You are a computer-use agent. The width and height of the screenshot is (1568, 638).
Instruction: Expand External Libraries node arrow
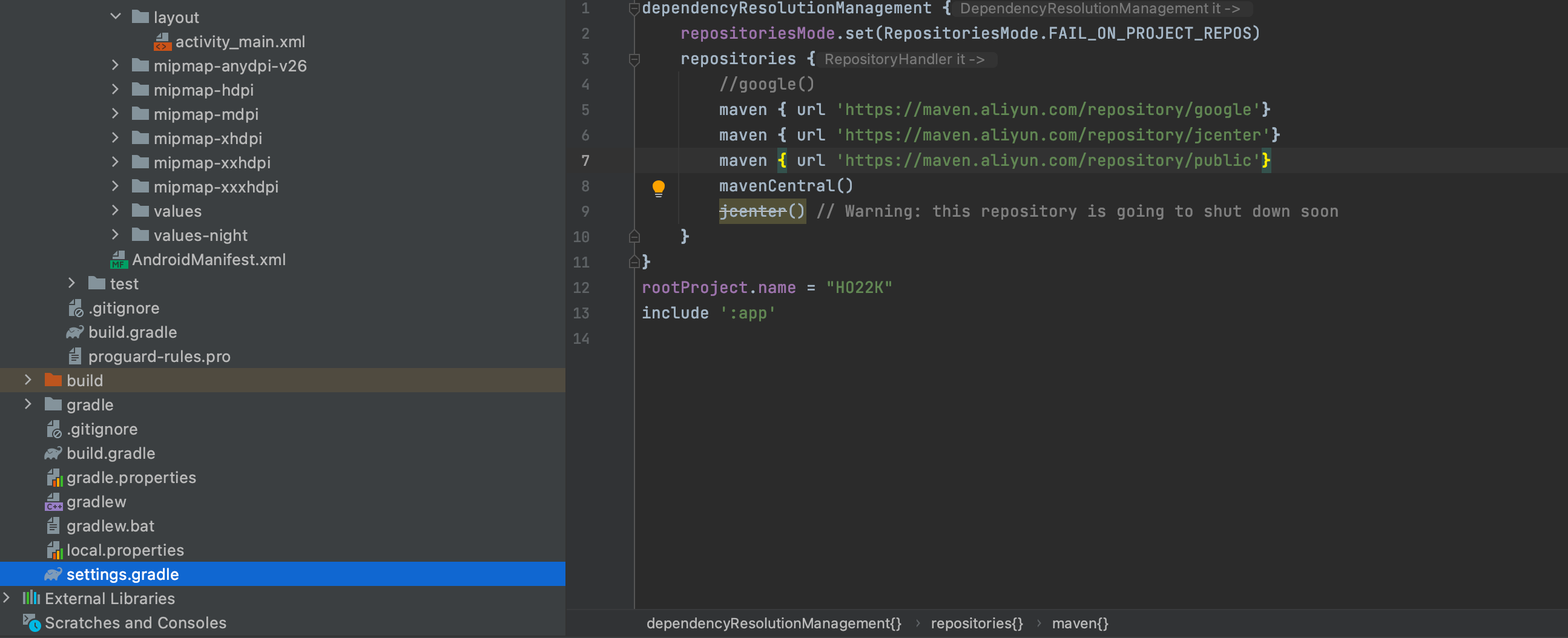point(6,598)
